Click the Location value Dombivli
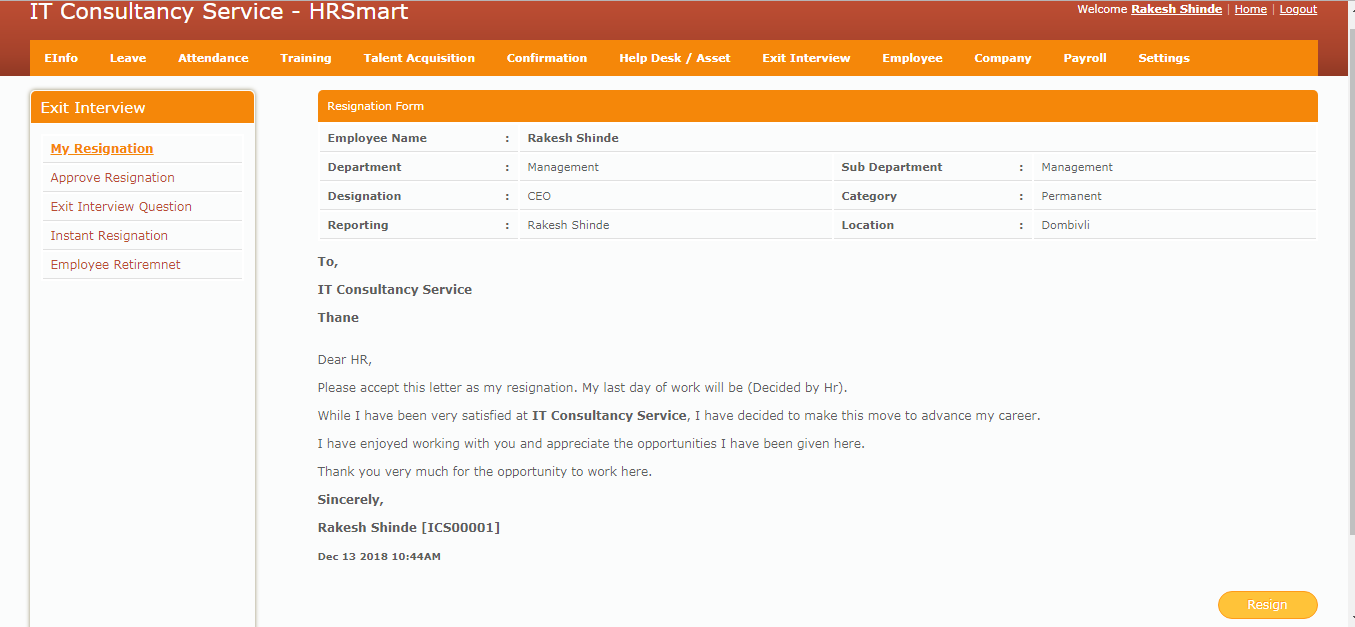This screenshot has height=627, width=1355. pos(1065,225)
